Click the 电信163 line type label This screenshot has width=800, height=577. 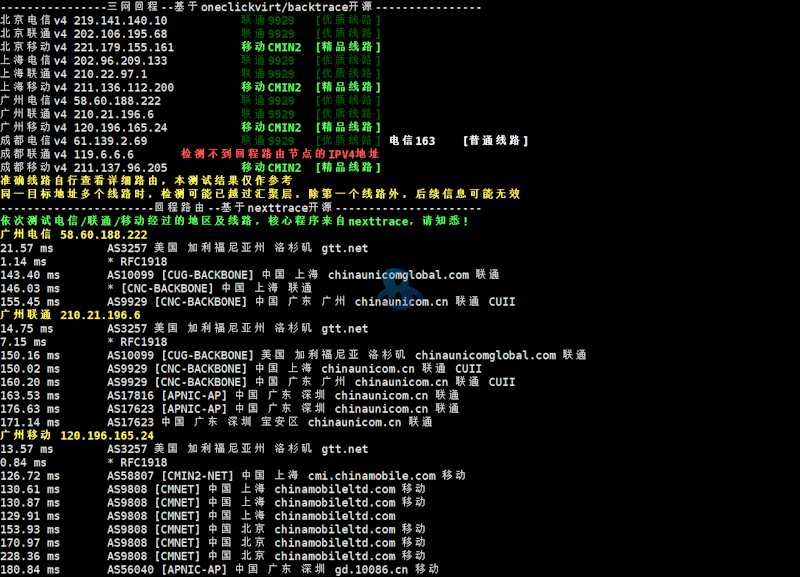tap(411, 141)
